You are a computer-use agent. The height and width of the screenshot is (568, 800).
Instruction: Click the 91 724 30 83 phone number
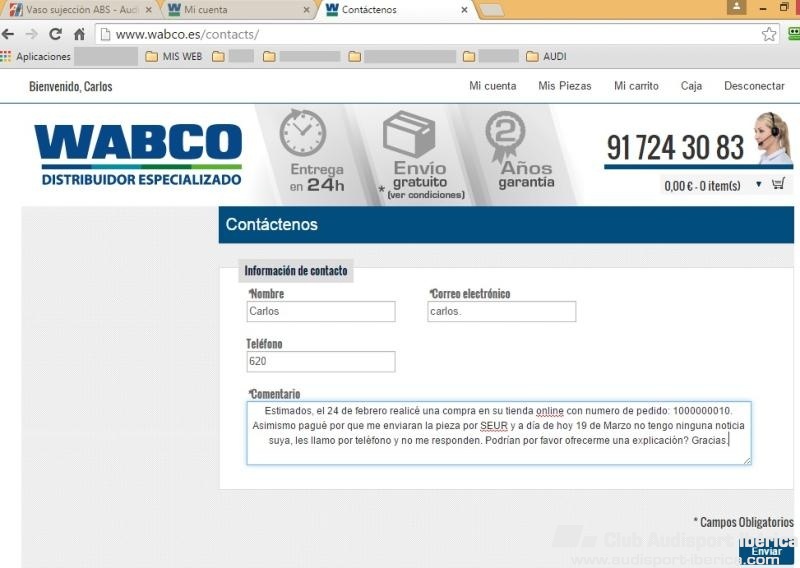675,147
